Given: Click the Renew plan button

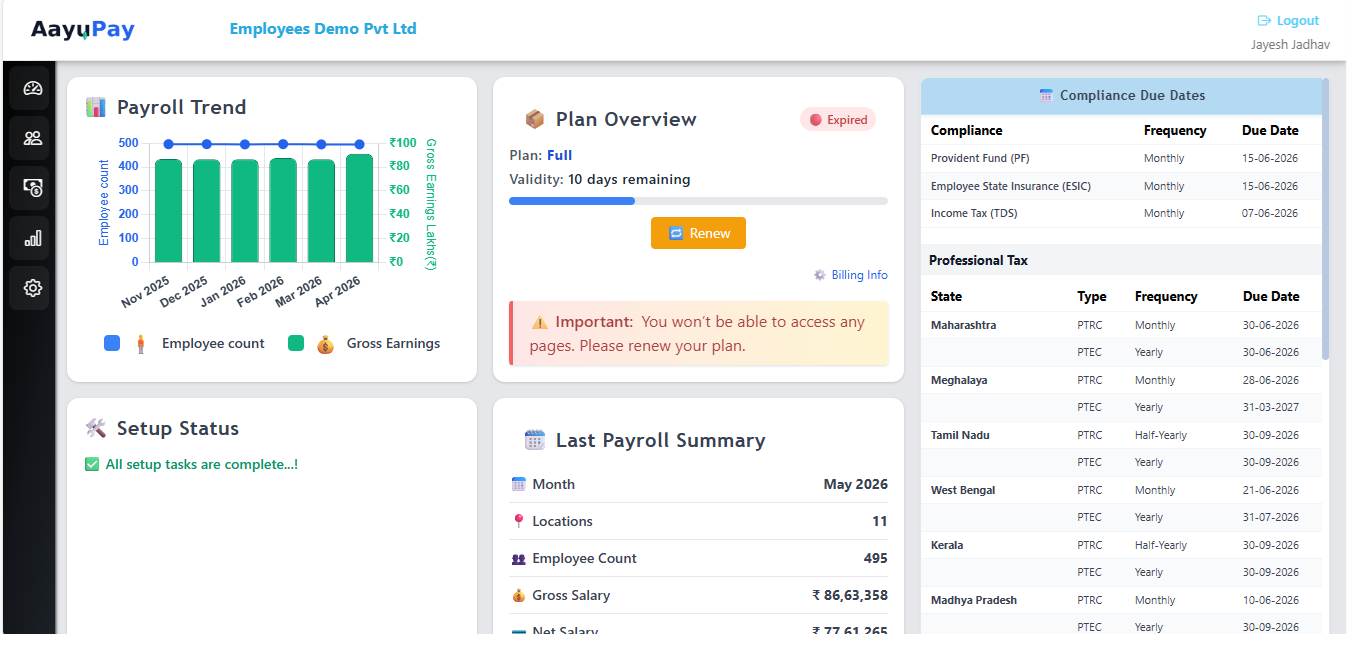Looking at the screenshot, I should [698, 233].
